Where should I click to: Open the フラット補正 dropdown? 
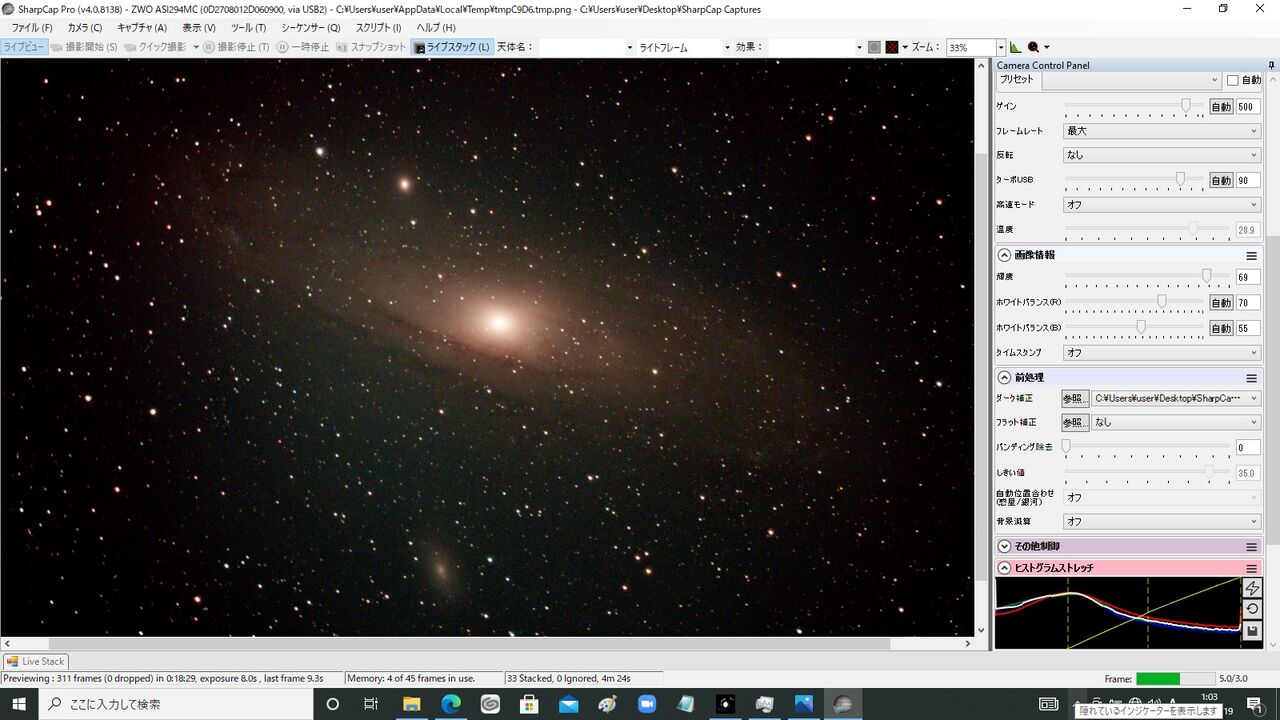pyautogui.click(x=1176, y=422)
